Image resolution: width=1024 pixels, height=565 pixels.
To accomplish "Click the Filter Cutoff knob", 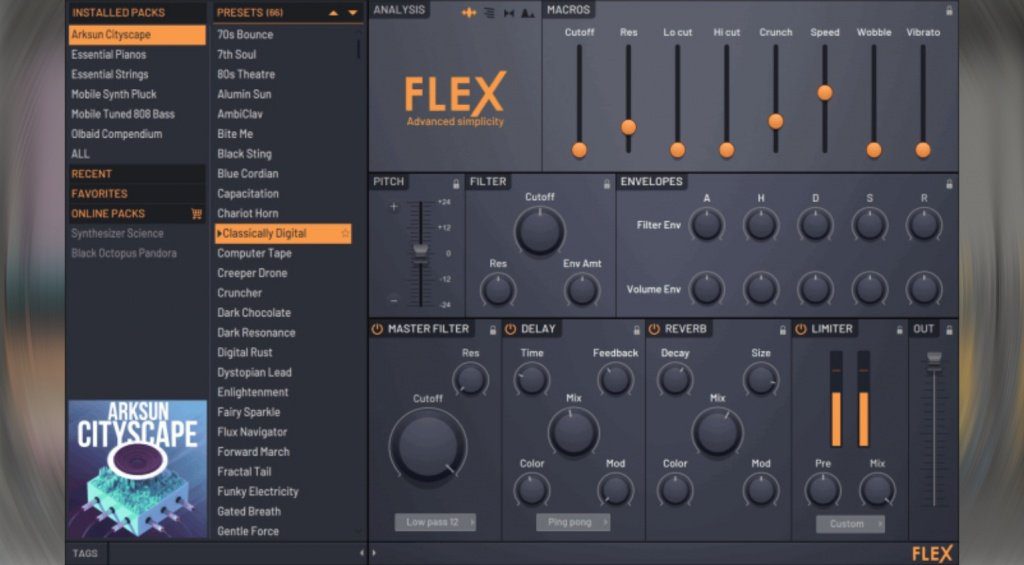I will 539,231.
